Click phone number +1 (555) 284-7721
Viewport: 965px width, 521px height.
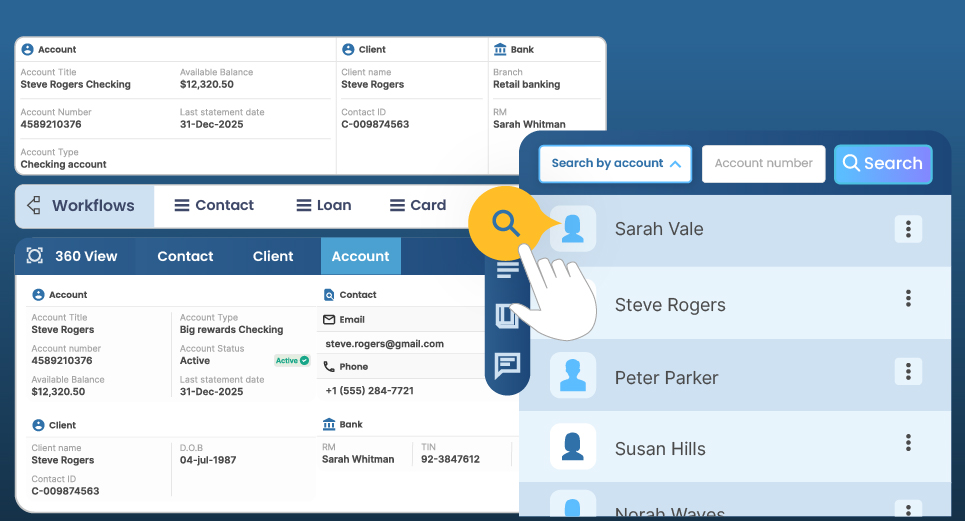coord(369,391)
